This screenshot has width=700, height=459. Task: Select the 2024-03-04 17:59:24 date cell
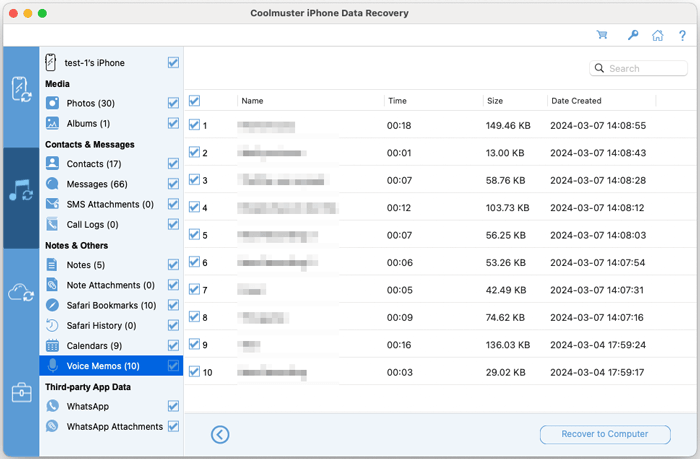pos(598,345)
